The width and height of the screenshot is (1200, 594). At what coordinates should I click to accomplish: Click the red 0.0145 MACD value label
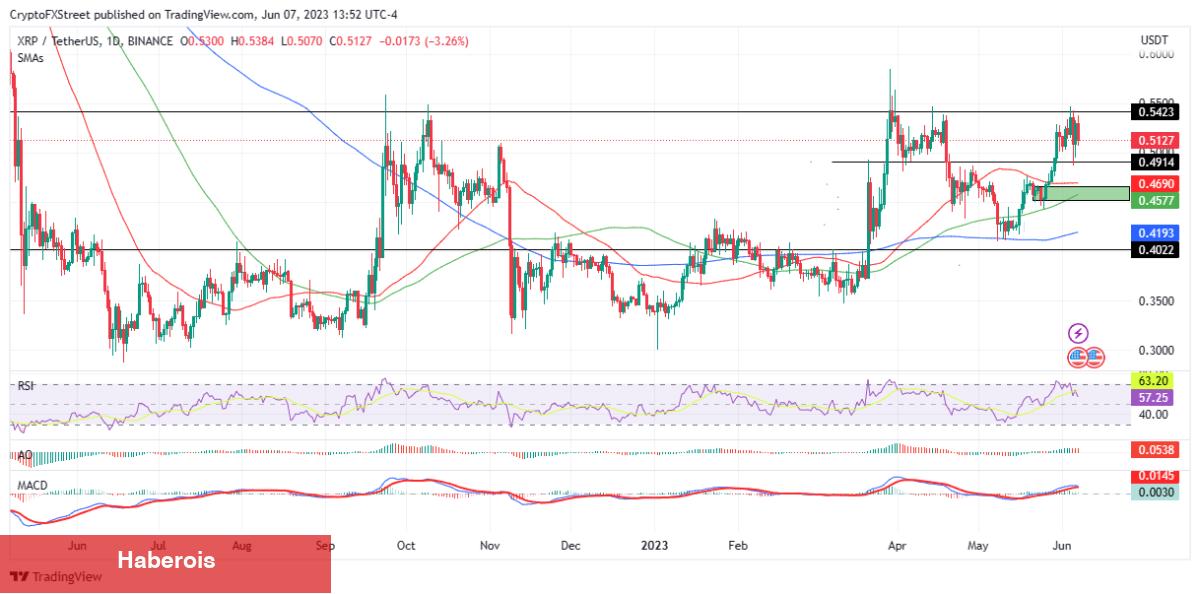click(1156, 477)
